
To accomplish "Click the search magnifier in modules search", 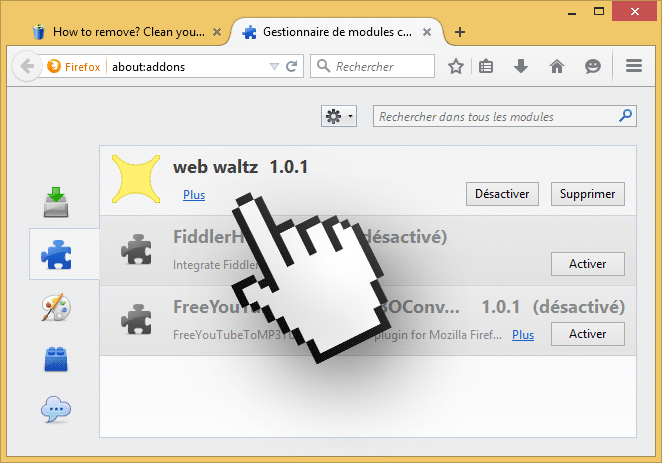I will click(625, 115).
